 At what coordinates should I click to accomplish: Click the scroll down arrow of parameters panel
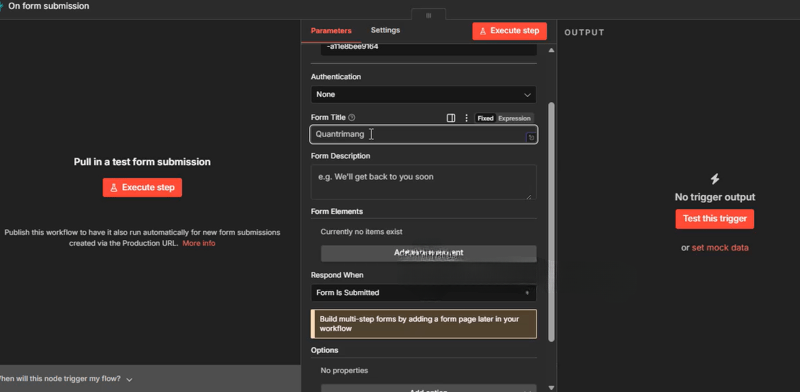click(x=551, y=388)
